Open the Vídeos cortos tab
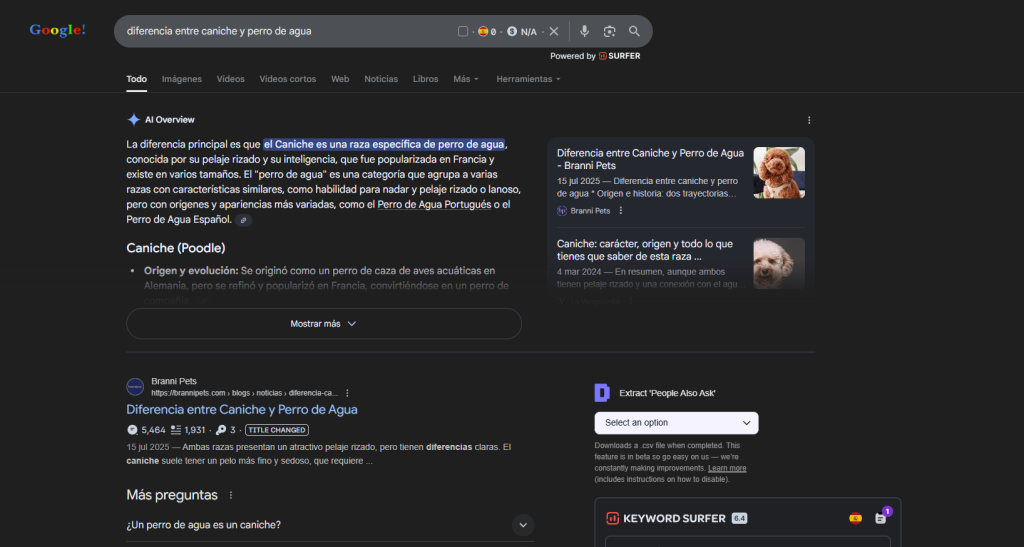The width and height of the screenshot is (1024, 547). point(287,79)
